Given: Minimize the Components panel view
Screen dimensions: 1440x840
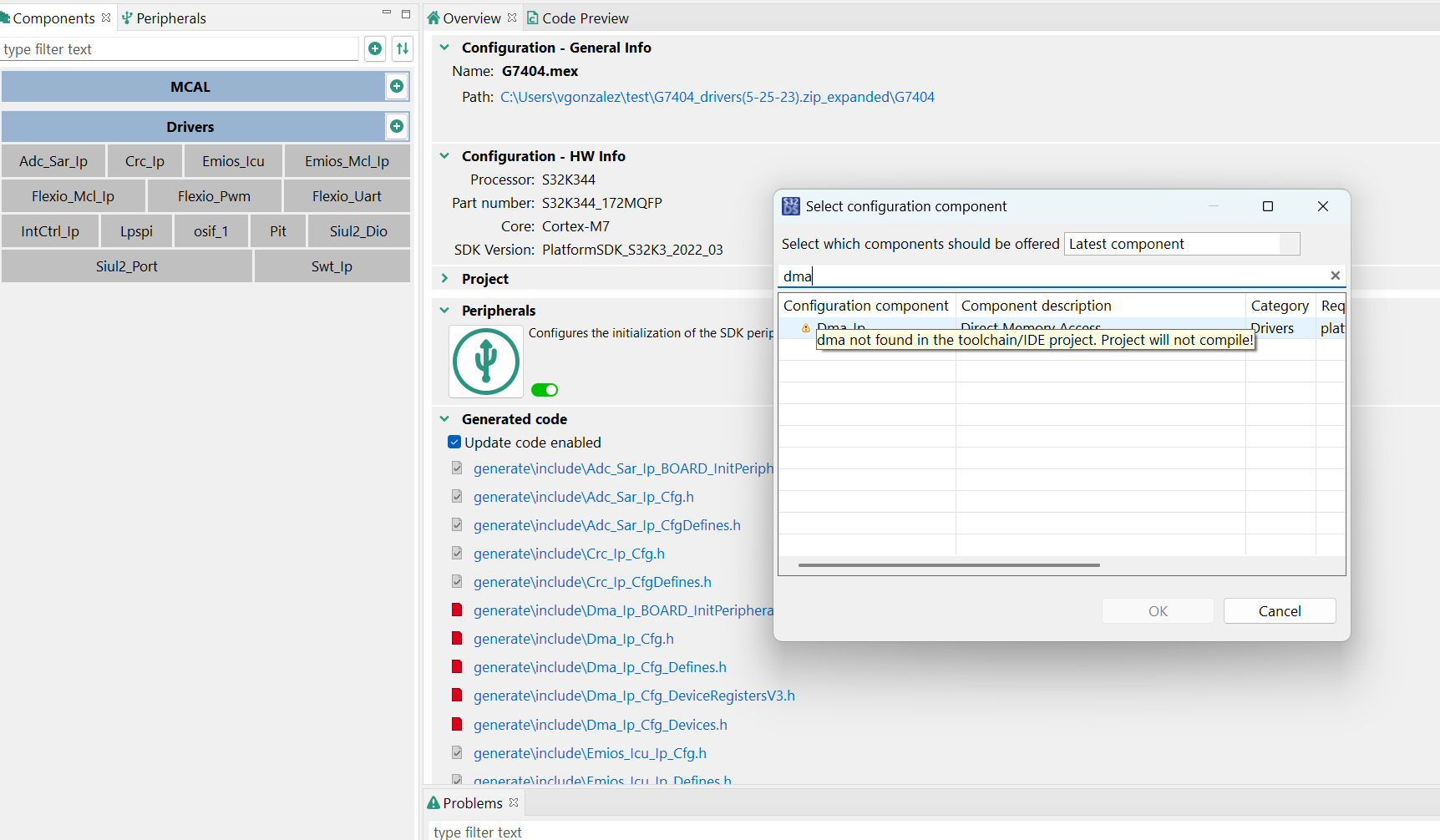Looking at the screenshot, I should click(x=387, y=13).
